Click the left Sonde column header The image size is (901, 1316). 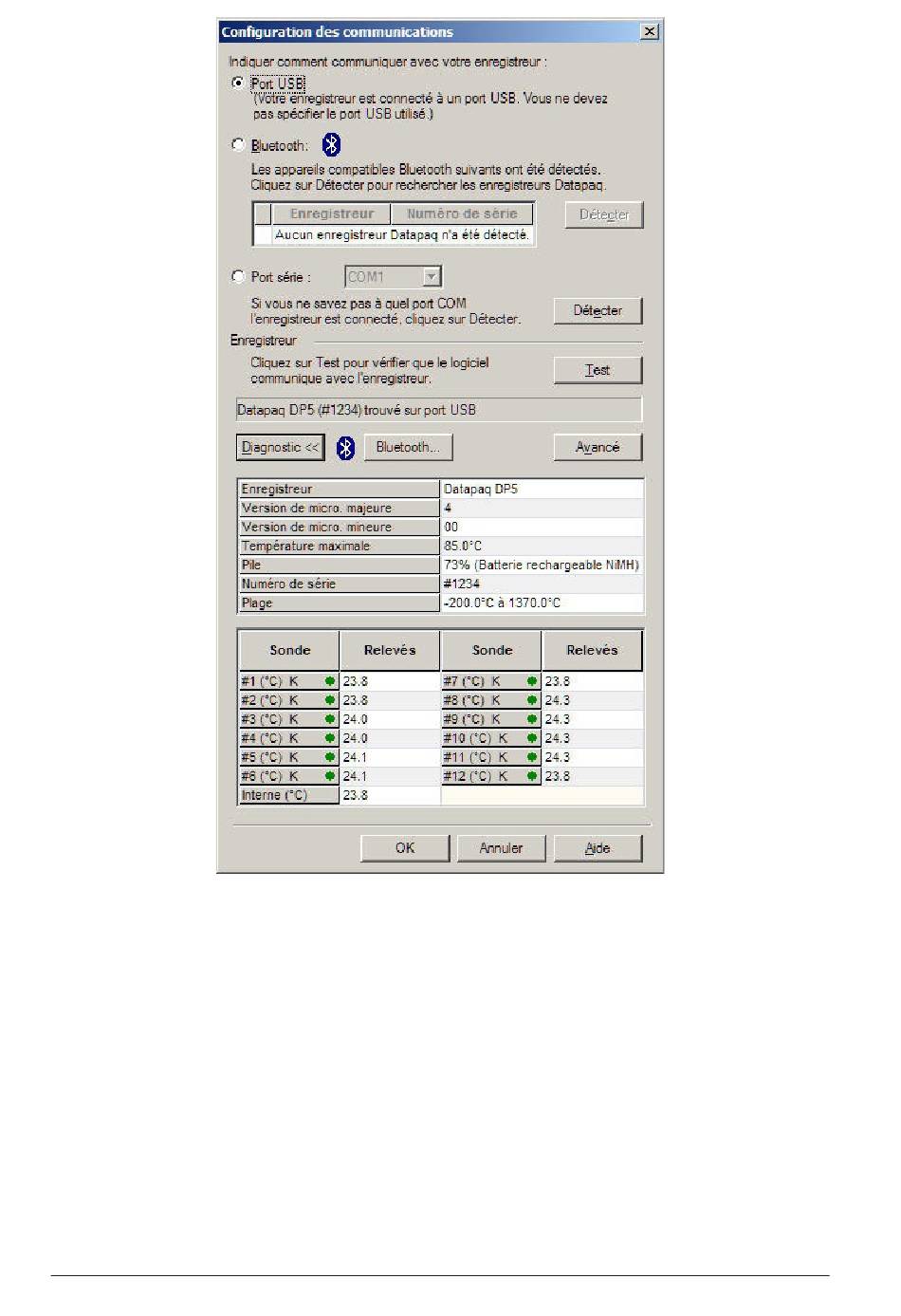(289, 651)
